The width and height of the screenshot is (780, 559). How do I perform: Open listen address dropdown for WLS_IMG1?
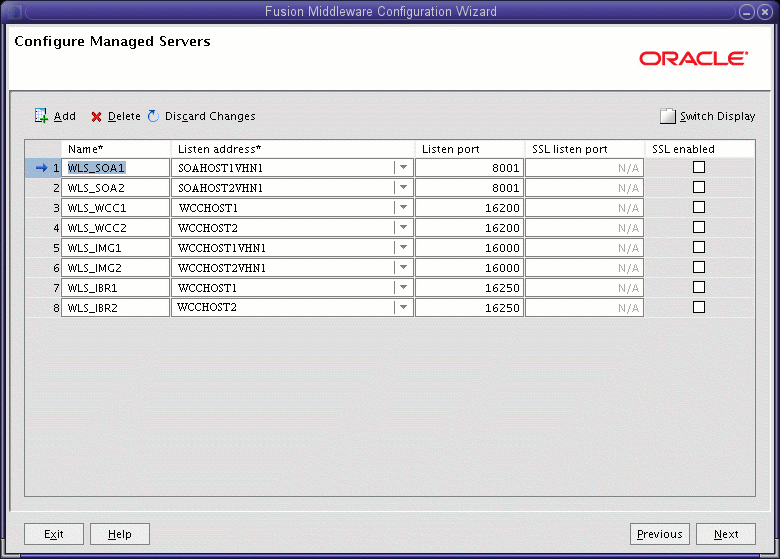[x=403, y=248]
